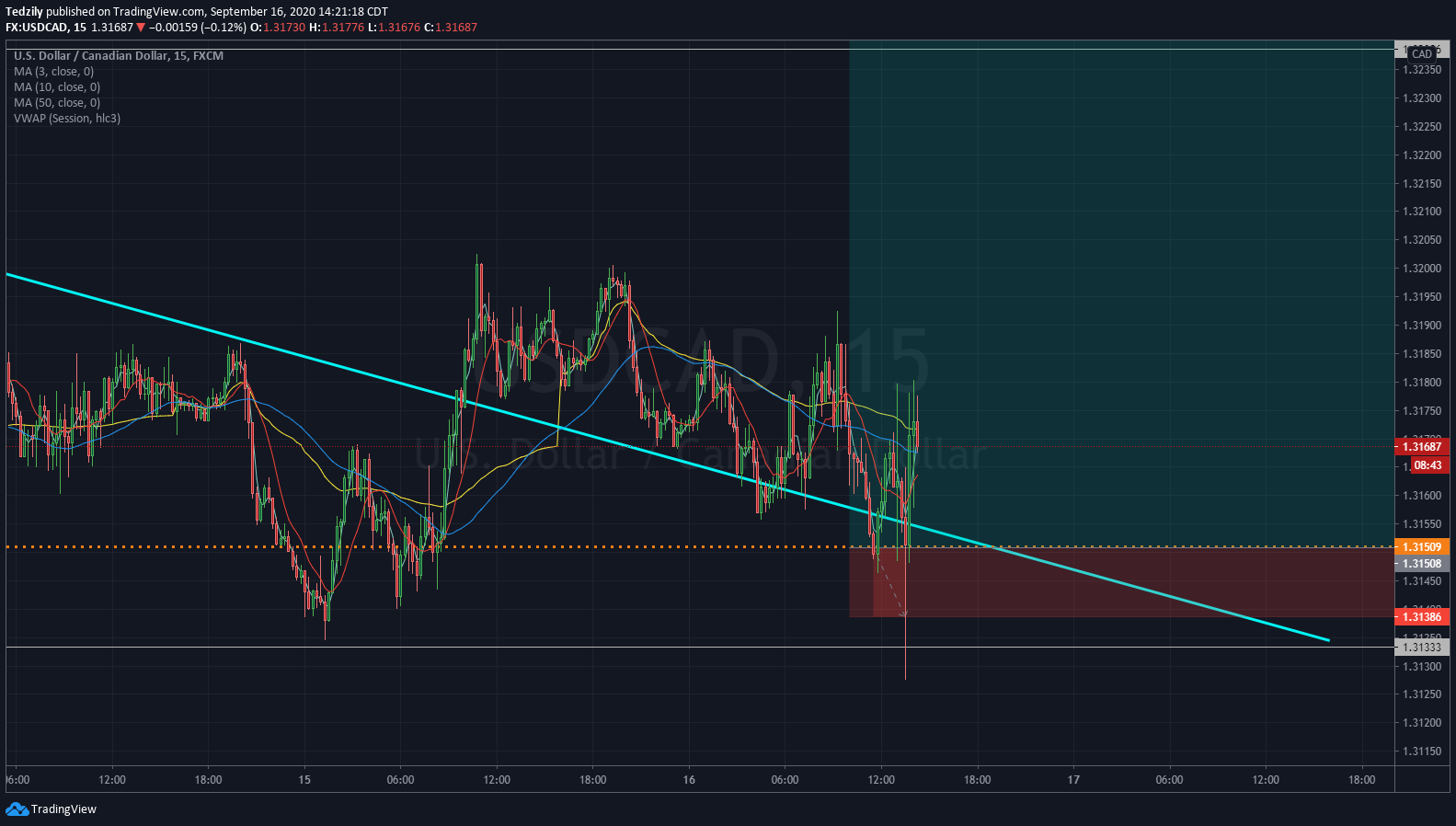Click the 1.31333 horizontal line price tag
Image resolution: width=1456 pixels, height=826 pixels.
coord(1422,648)
